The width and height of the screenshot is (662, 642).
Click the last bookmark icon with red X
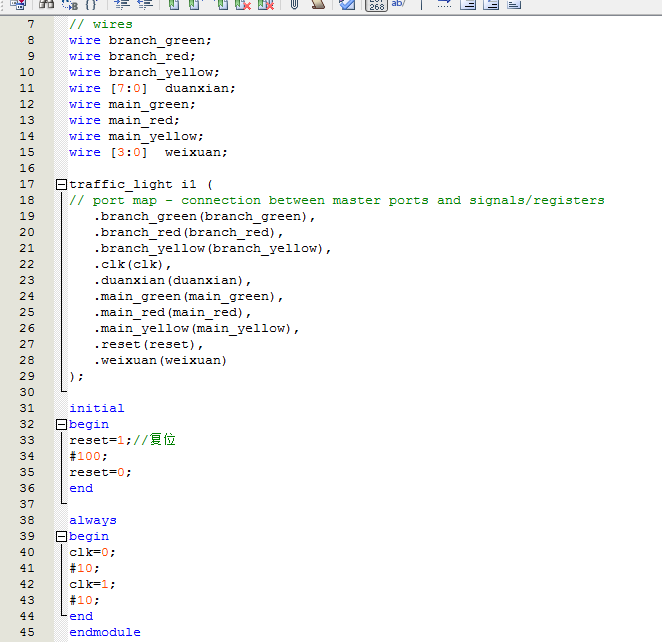click(265, 4)
